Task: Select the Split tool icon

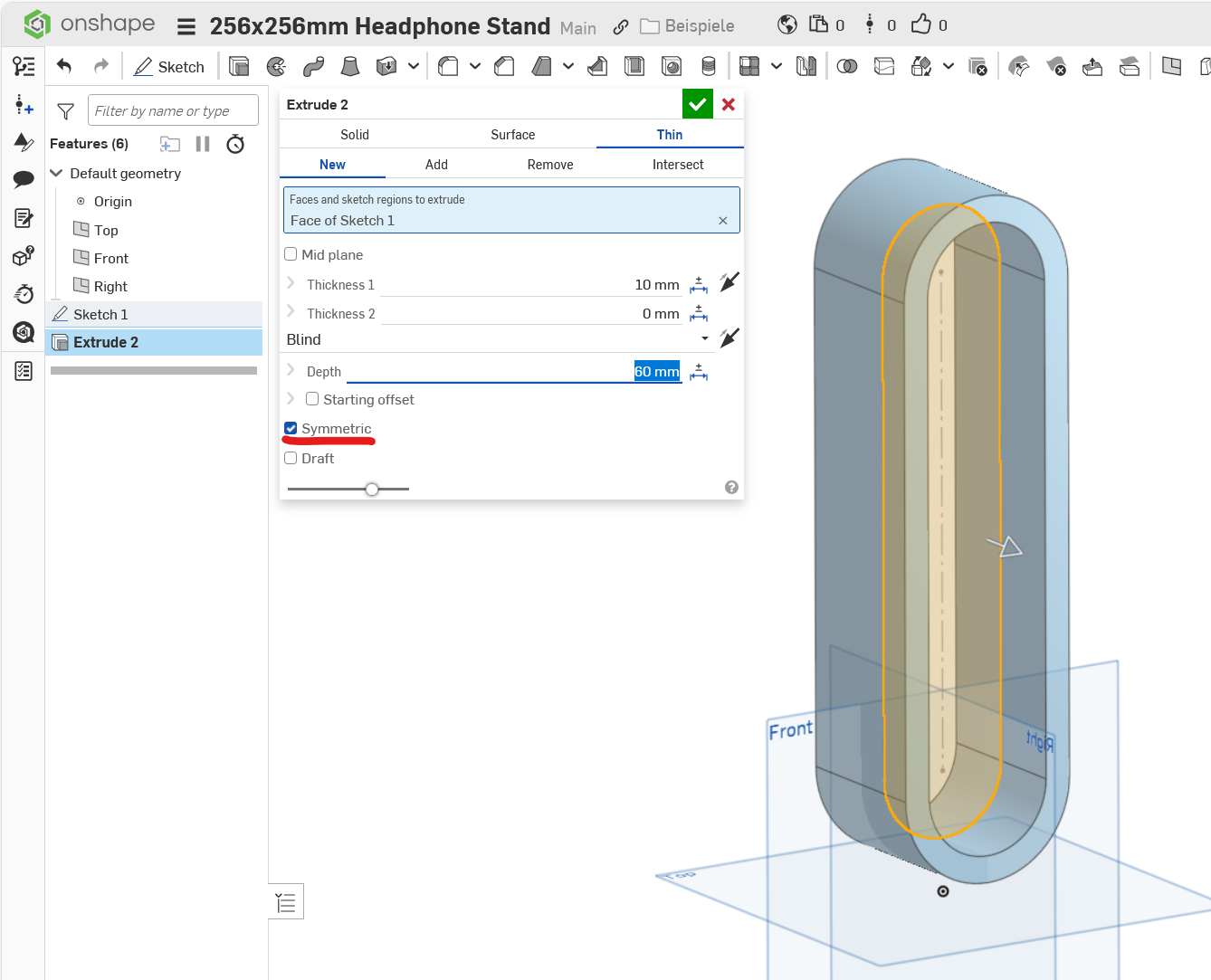Action: click(884, 66)
